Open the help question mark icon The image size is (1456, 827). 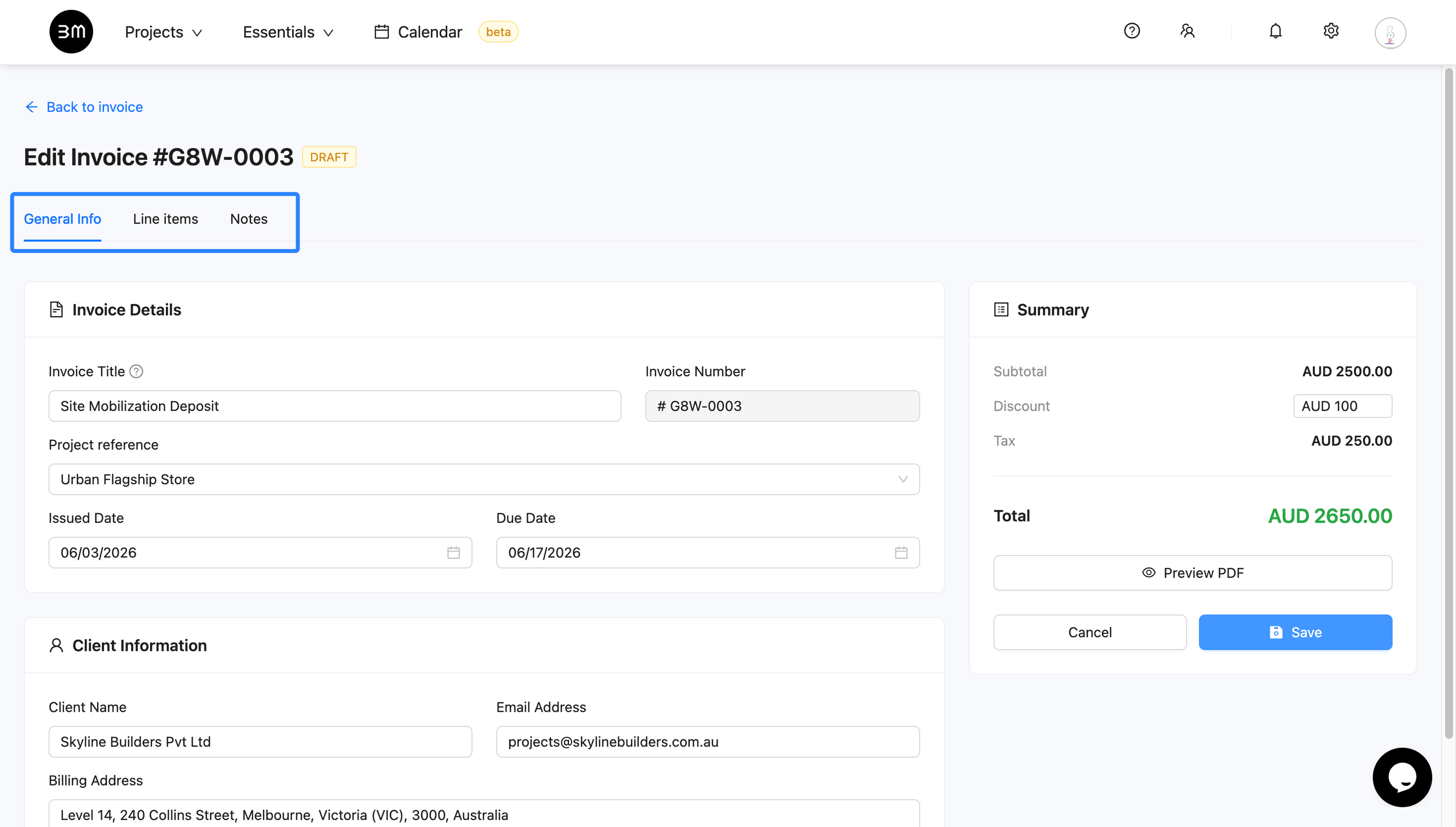point(1132,31)
